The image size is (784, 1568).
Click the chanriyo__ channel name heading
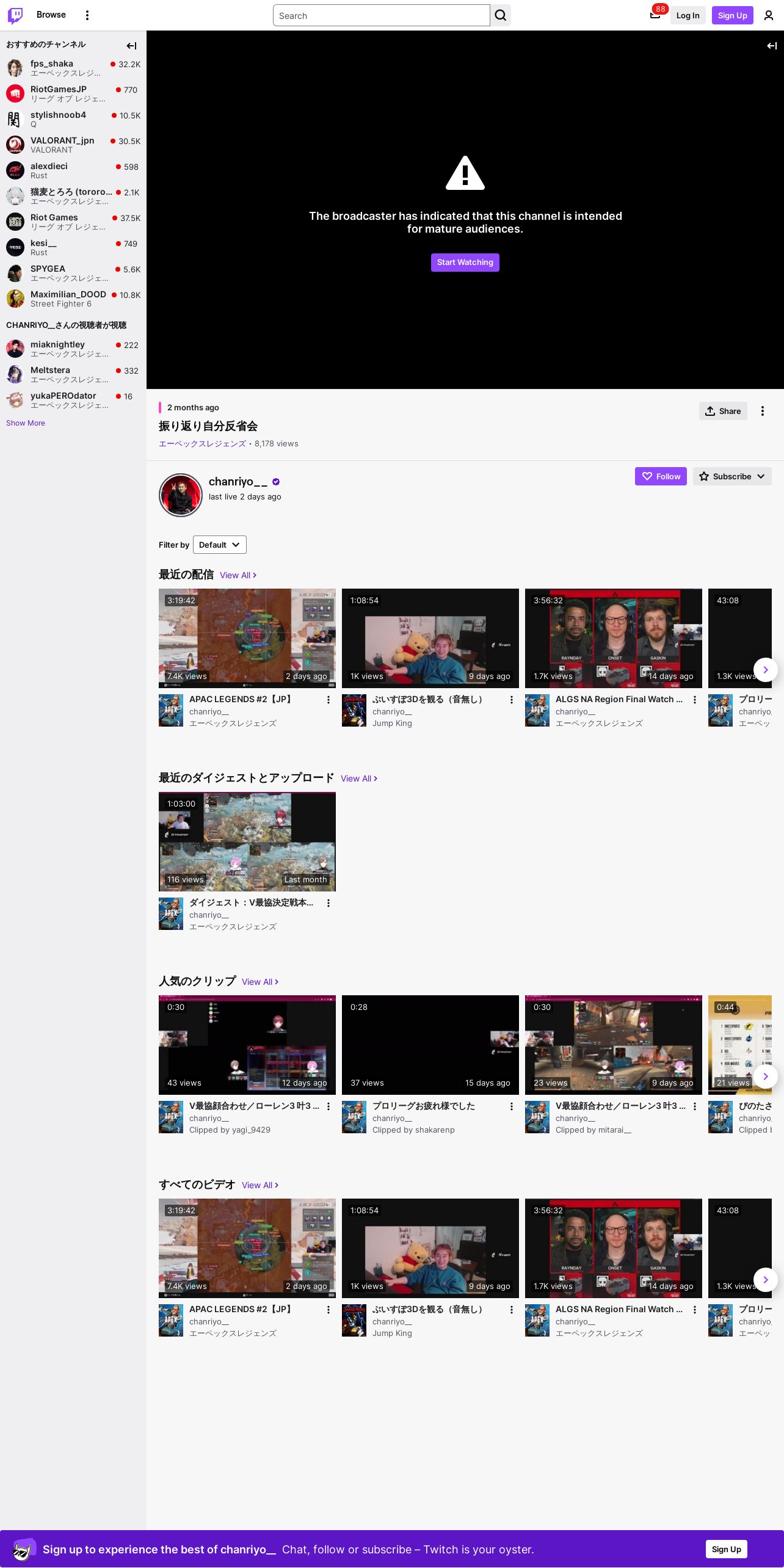238,482
